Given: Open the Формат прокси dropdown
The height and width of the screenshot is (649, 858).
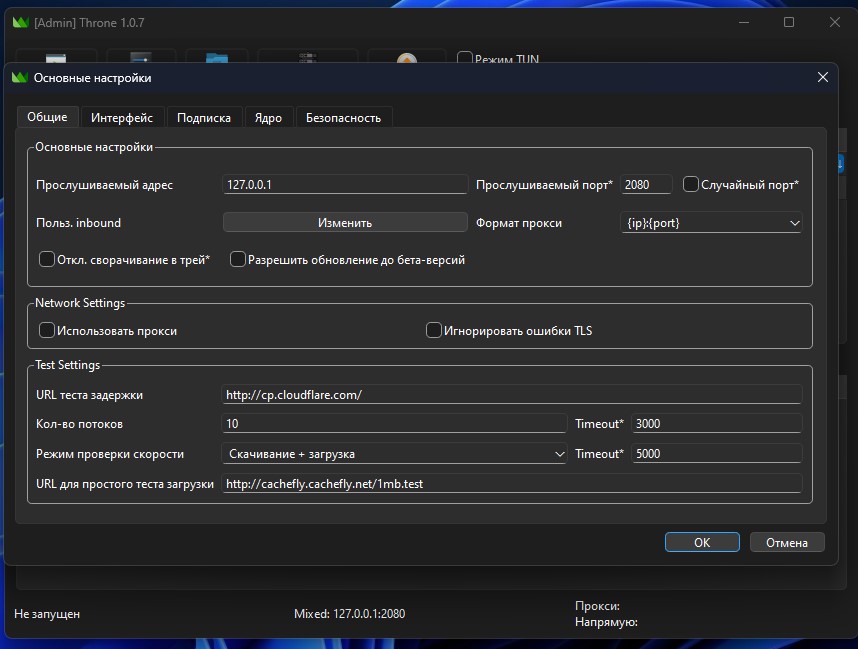Looking at the screenshot, I should click(x=711, y=223).
